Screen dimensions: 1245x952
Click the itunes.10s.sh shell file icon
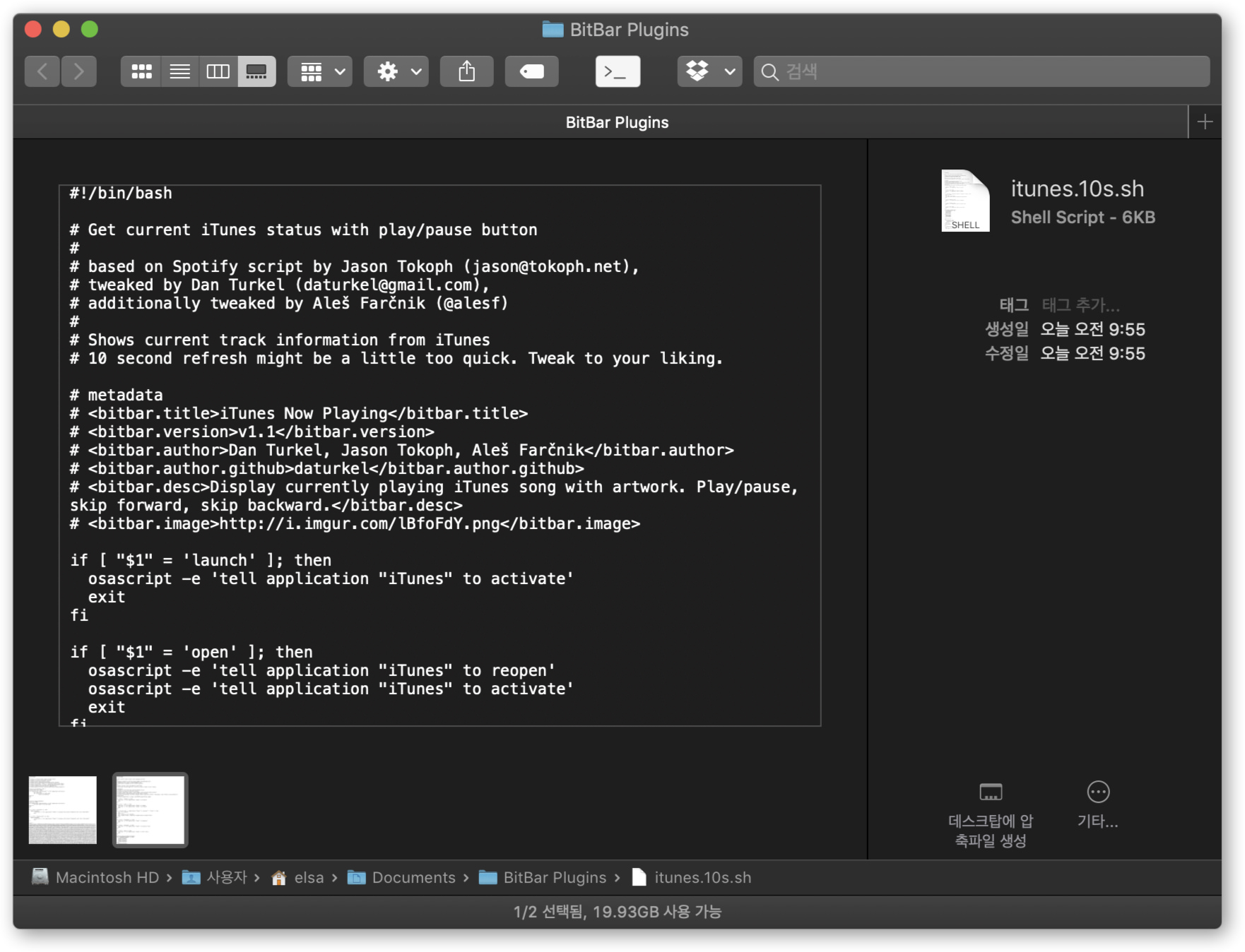[965, 201]
